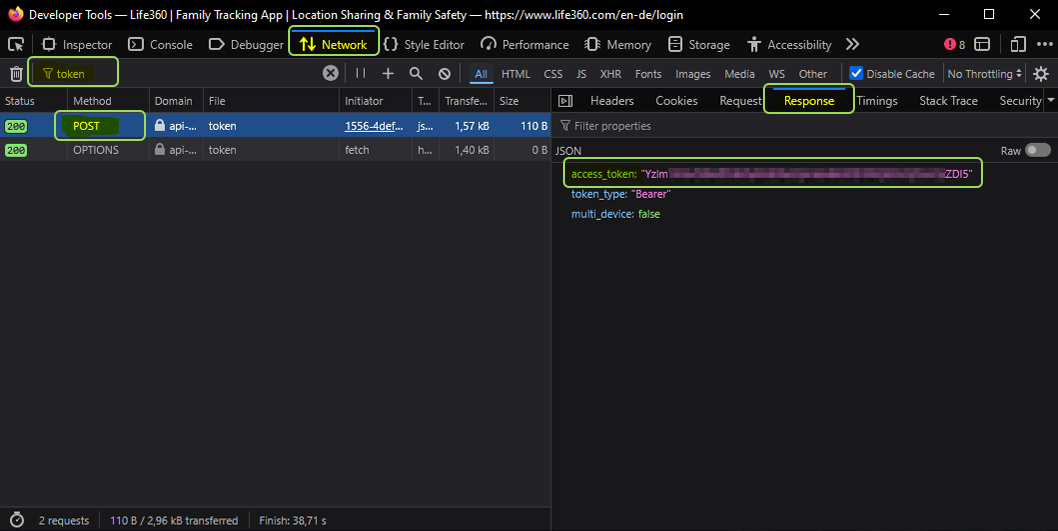
Task: Select the All request filter
Action: (x=481, y=74)
